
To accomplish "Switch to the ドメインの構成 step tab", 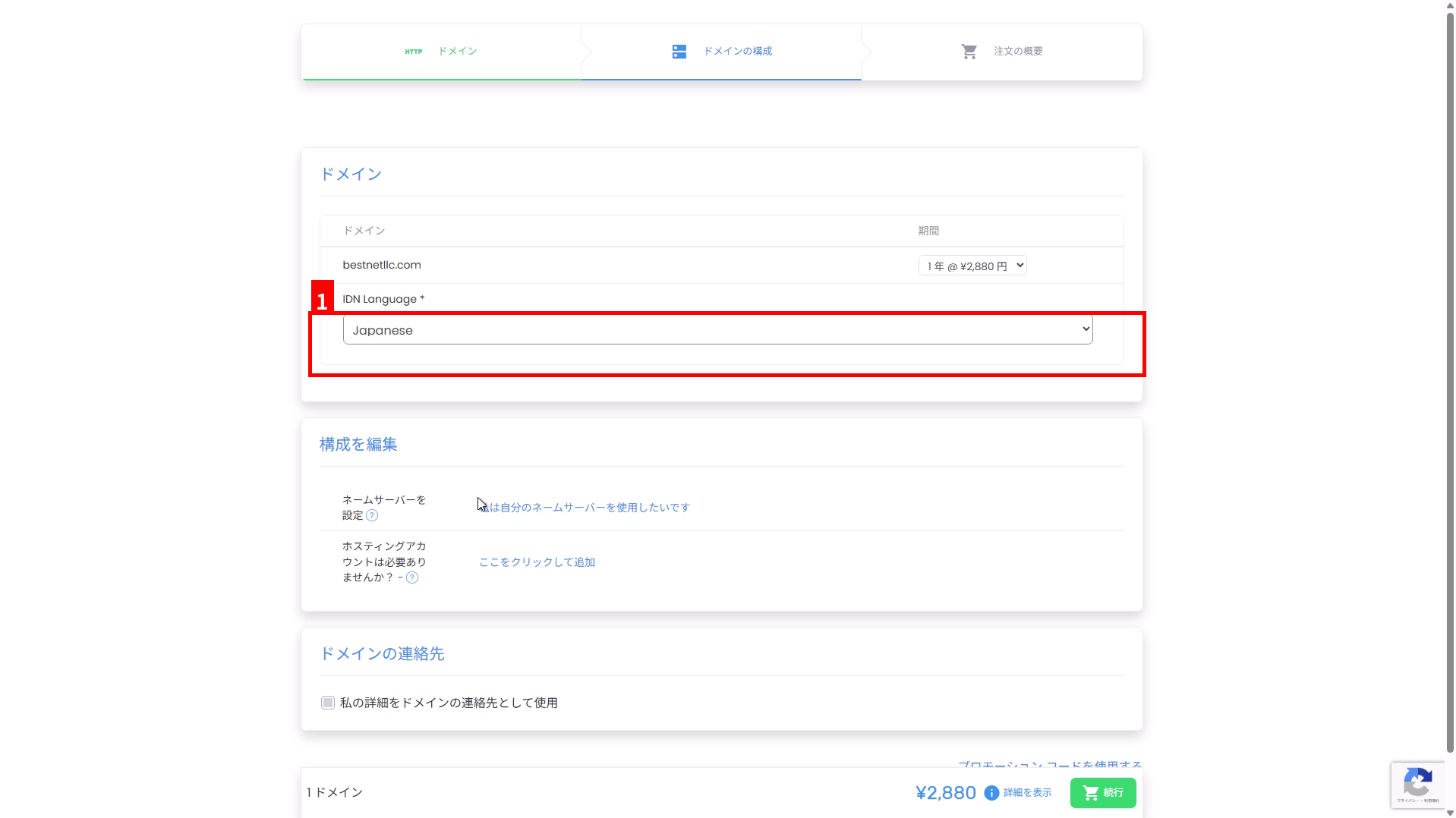I will pos(737,52).
